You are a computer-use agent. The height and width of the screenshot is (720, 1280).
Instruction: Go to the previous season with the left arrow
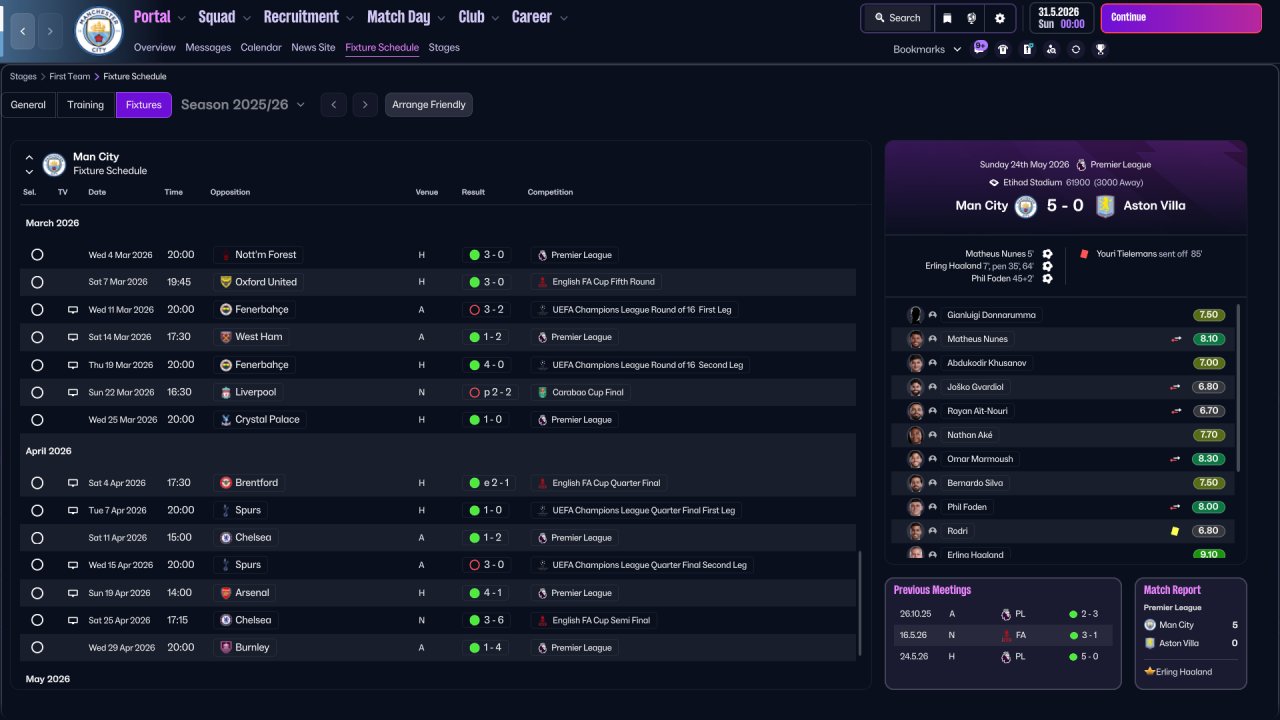point(334,105)
